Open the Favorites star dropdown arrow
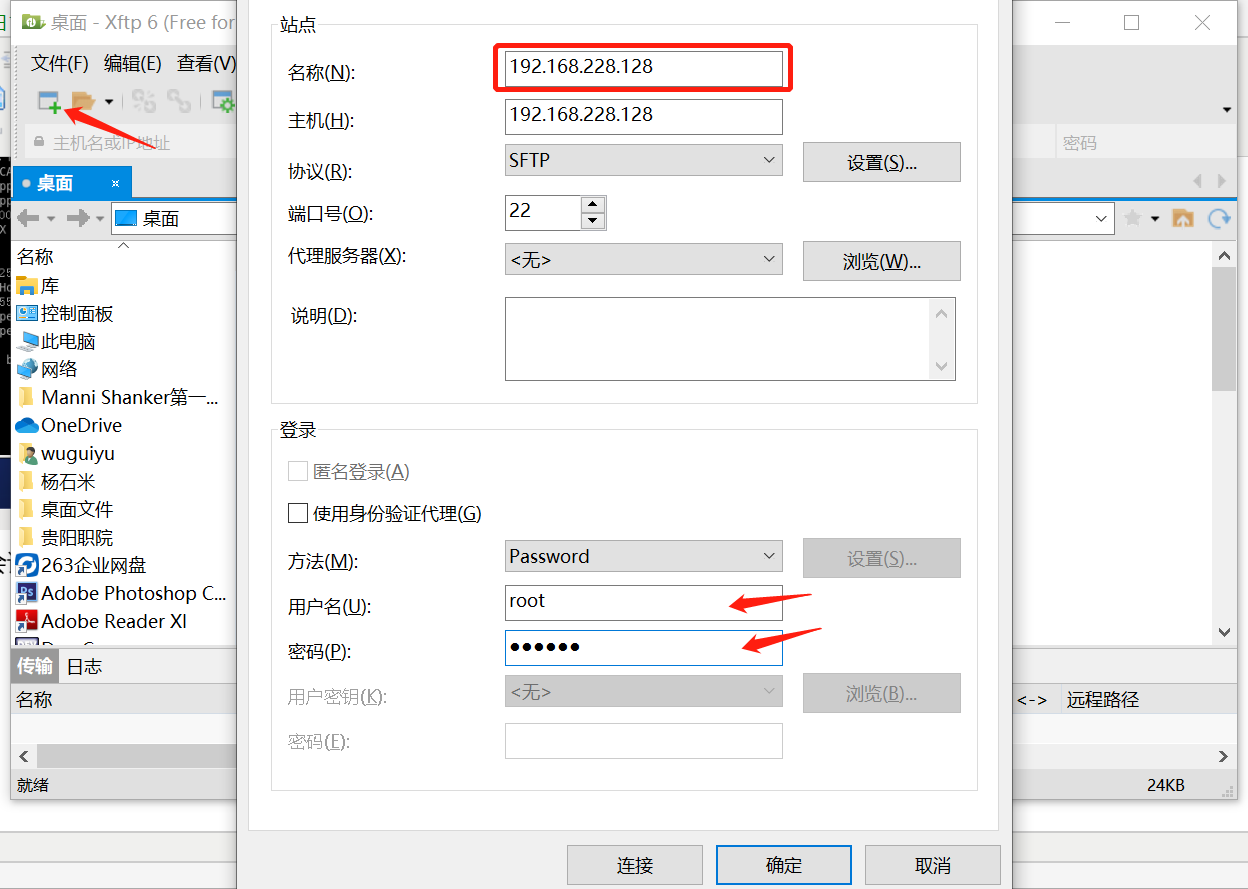Viewport: 1248px width, 889px height. click(x=1155, y=219)
